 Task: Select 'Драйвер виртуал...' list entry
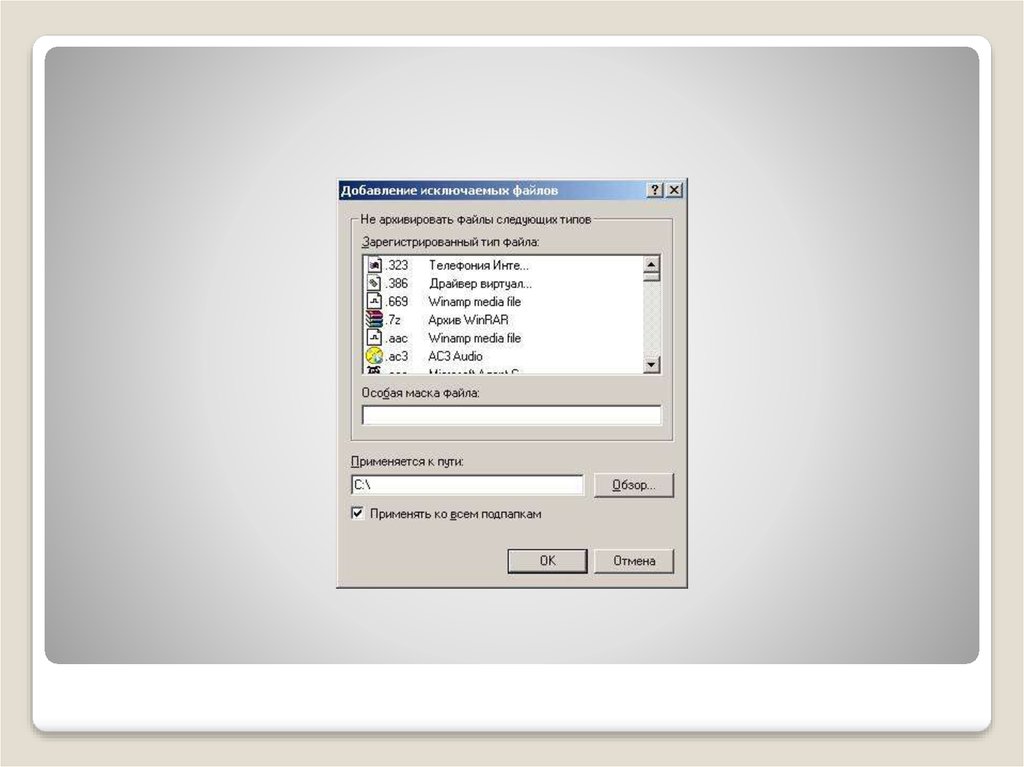(x=479, y=284)
